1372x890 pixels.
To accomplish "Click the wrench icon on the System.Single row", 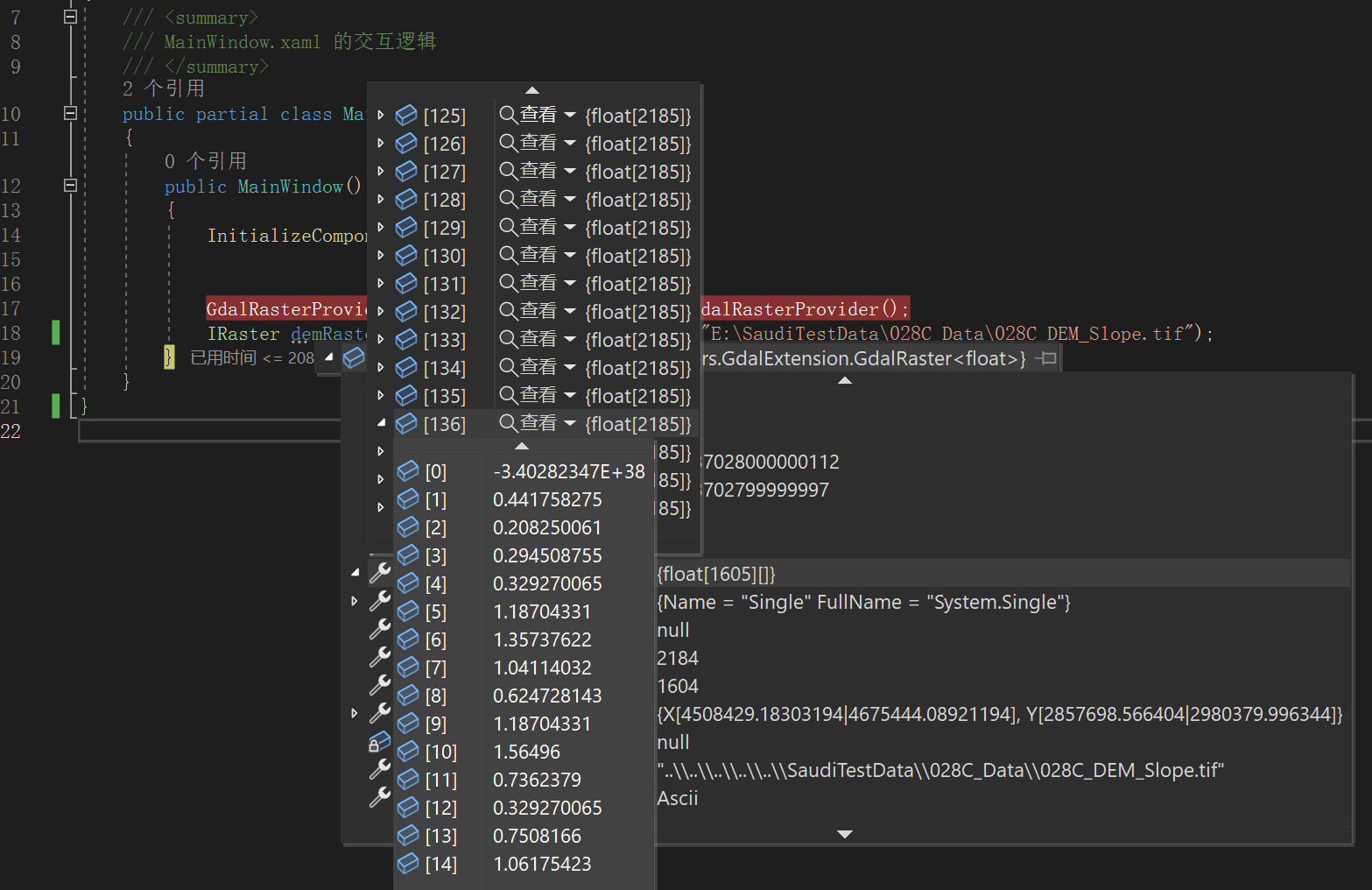I will click(x=380, y=601).
